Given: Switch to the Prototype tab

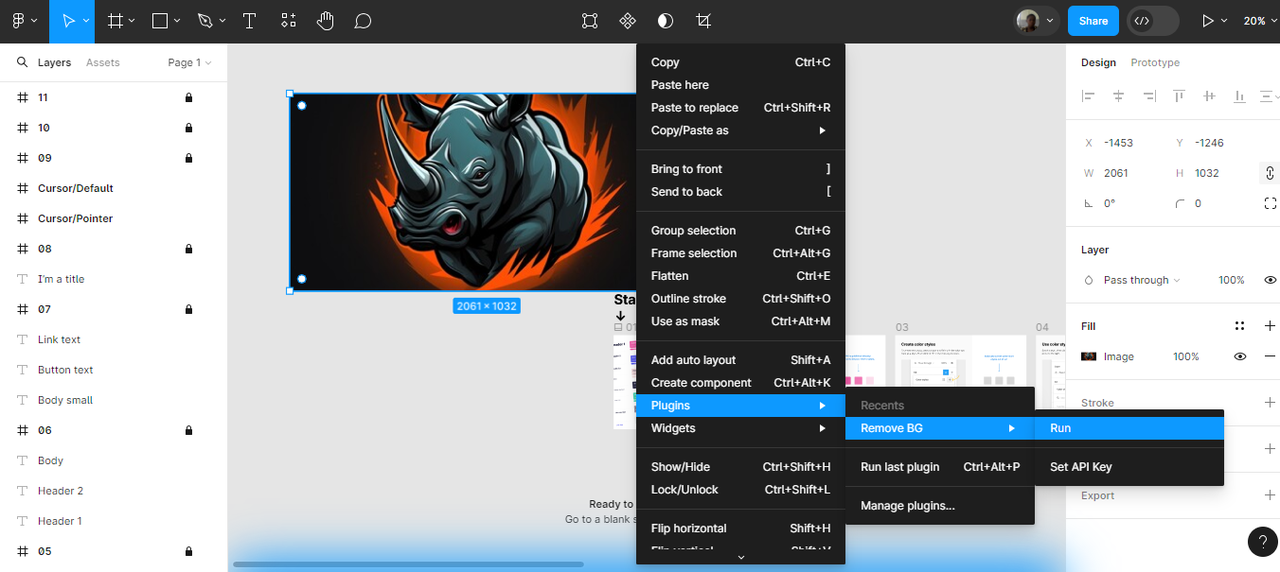Looking at the screenshot, I should pos(1155,62).
